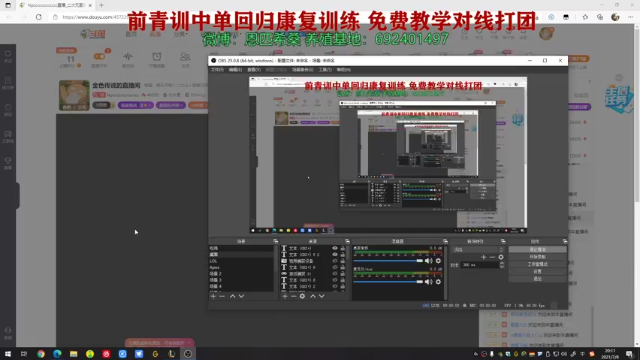Adjust the Mic/Aux volume slider
The width and height of the screenshot is (640, 360).
click(x=388, y=282)
